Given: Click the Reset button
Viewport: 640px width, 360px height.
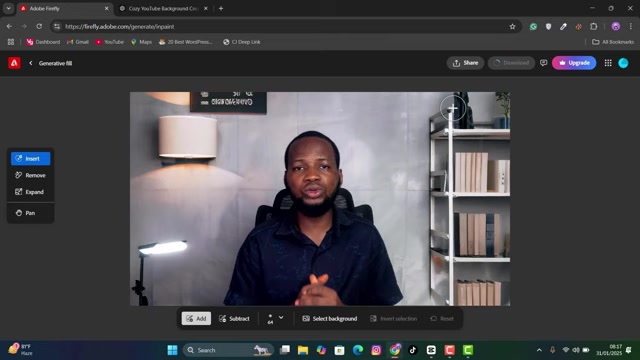Looking at the screenshot, I should (442, 318).
